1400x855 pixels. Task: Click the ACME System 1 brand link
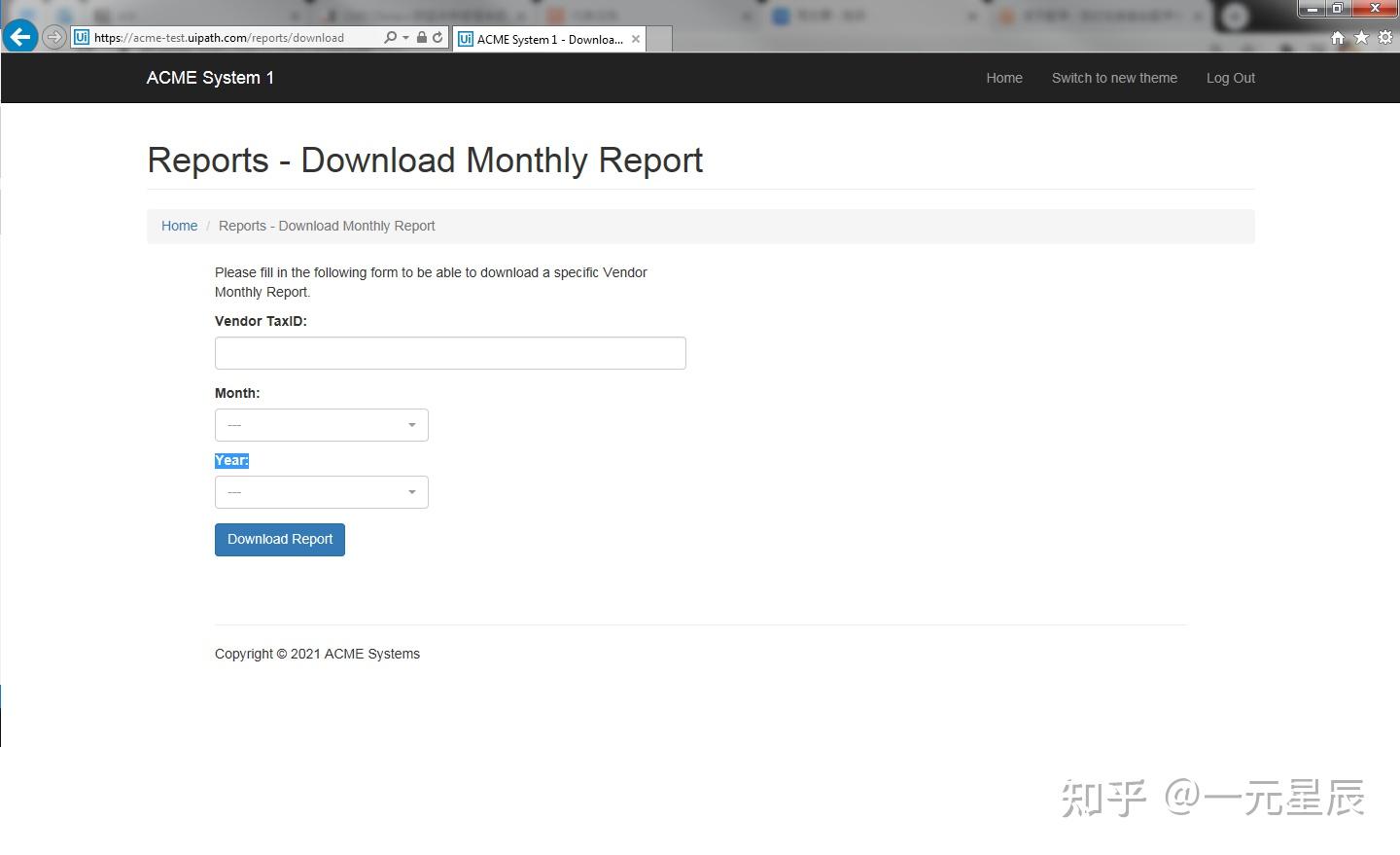[x=210, y=78]
